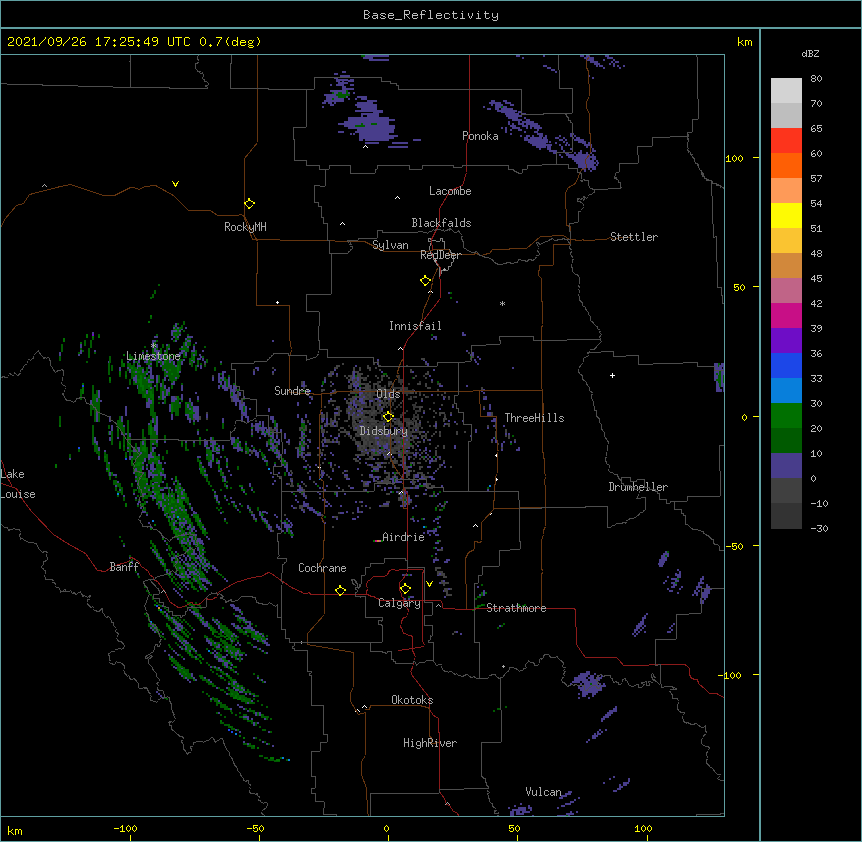Click the Okotoks label
This screenshot has height=842, width=862.
(412, 700)
